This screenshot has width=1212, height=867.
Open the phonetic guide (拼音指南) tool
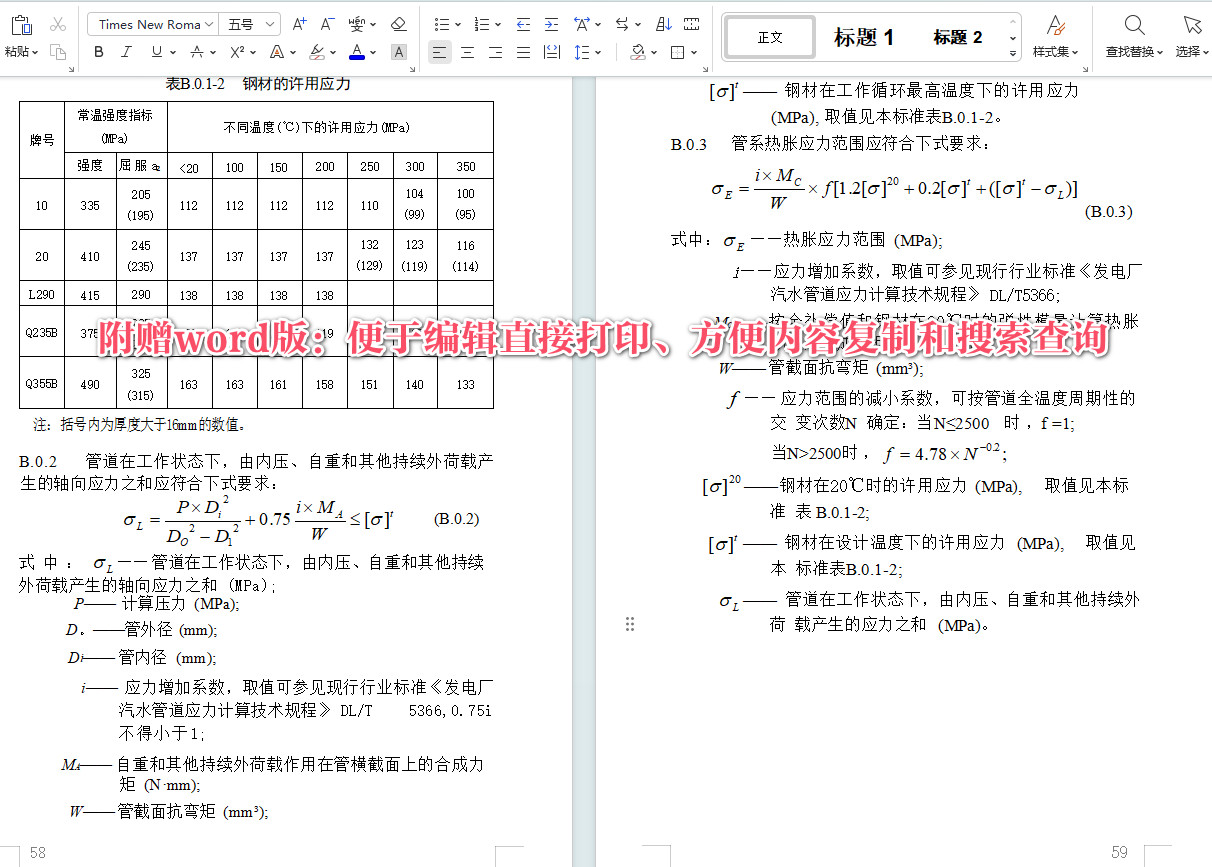click(x=357, y=24)
